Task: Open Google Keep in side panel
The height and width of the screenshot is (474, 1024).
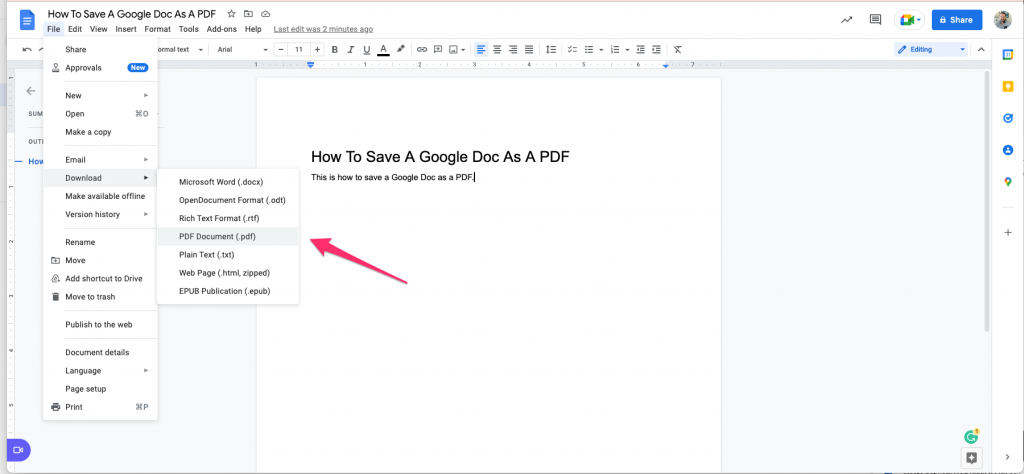Action: pyautogui.click(x=1008, y=86)
